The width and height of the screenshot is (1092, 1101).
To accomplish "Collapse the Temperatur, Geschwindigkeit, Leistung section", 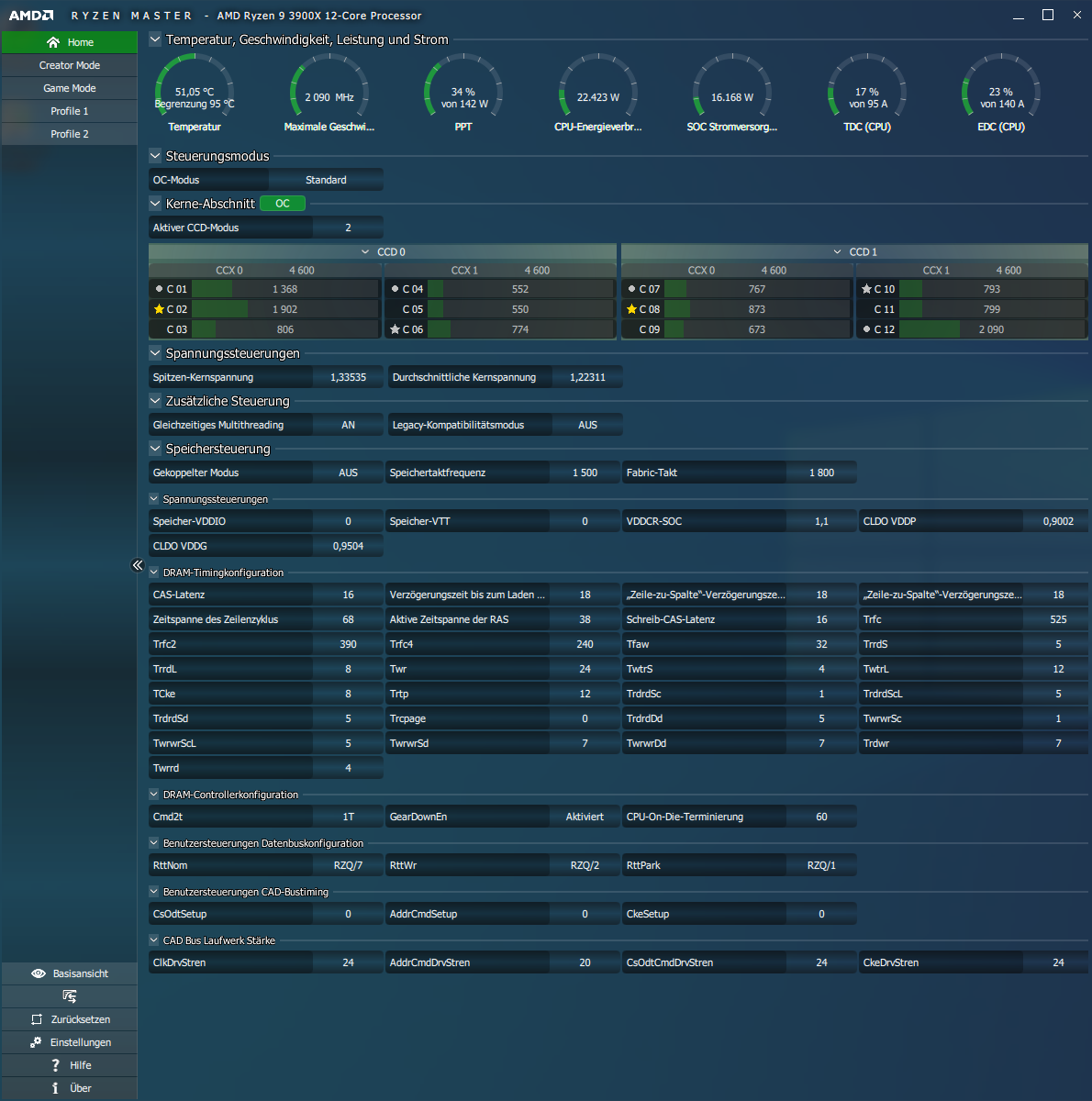I will point(155,39).
